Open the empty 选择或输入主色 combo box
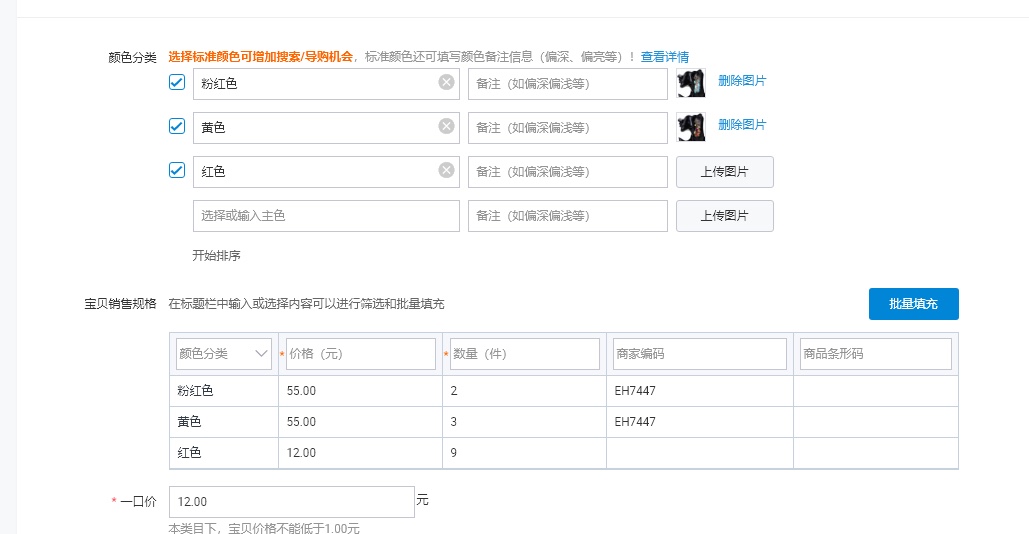 coord(326,216)
